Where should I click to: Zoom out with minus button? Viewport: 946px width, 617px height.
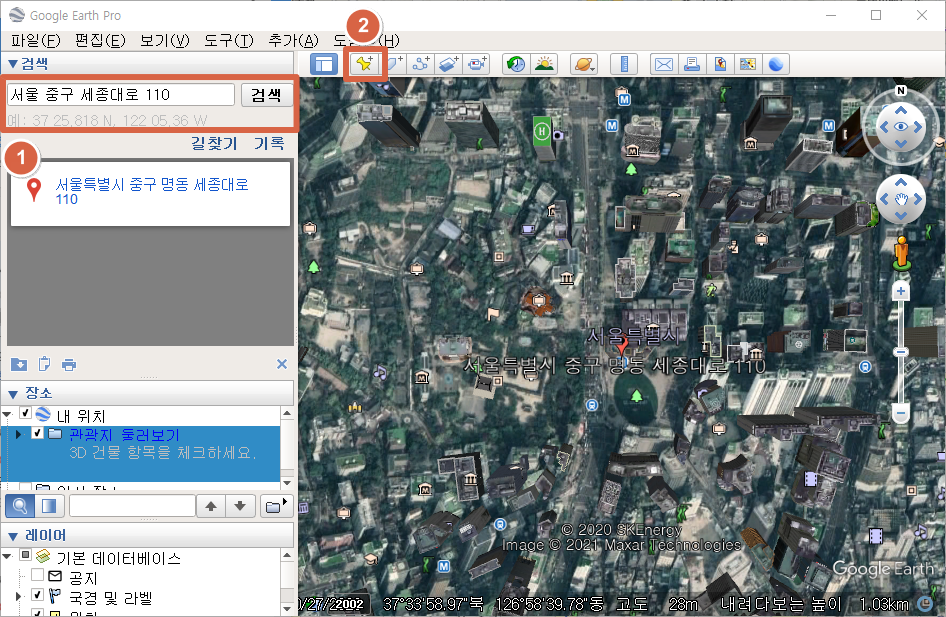[901, 413]
